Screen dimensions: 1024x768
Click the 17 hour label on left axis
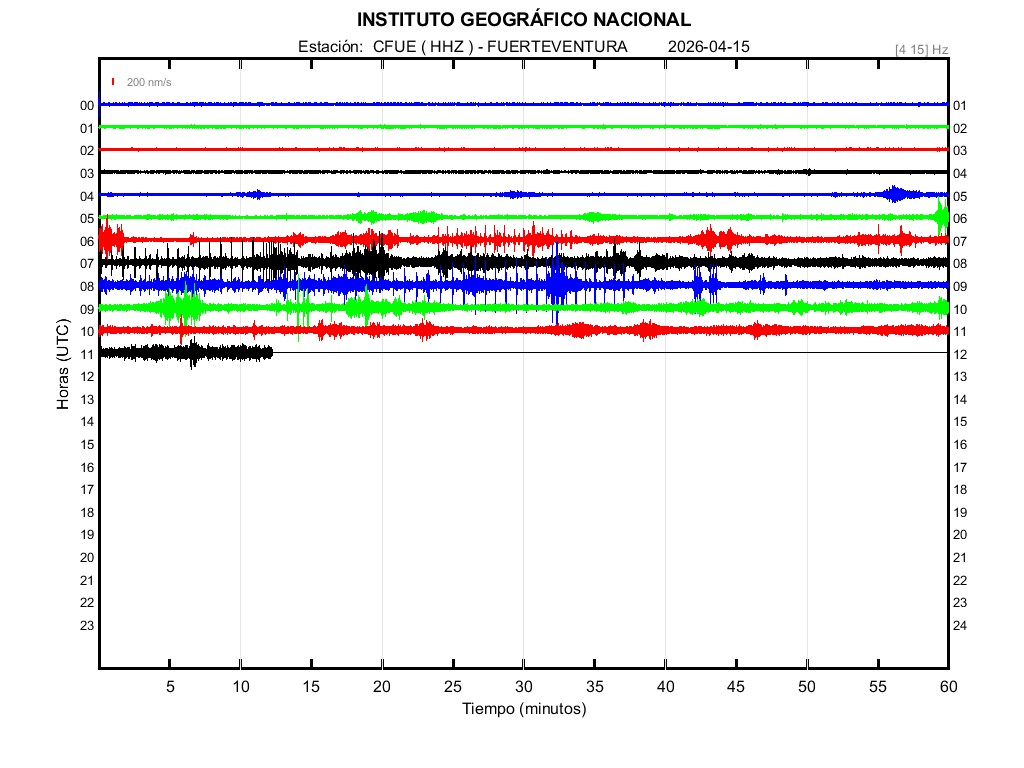(x=87, y=490)
